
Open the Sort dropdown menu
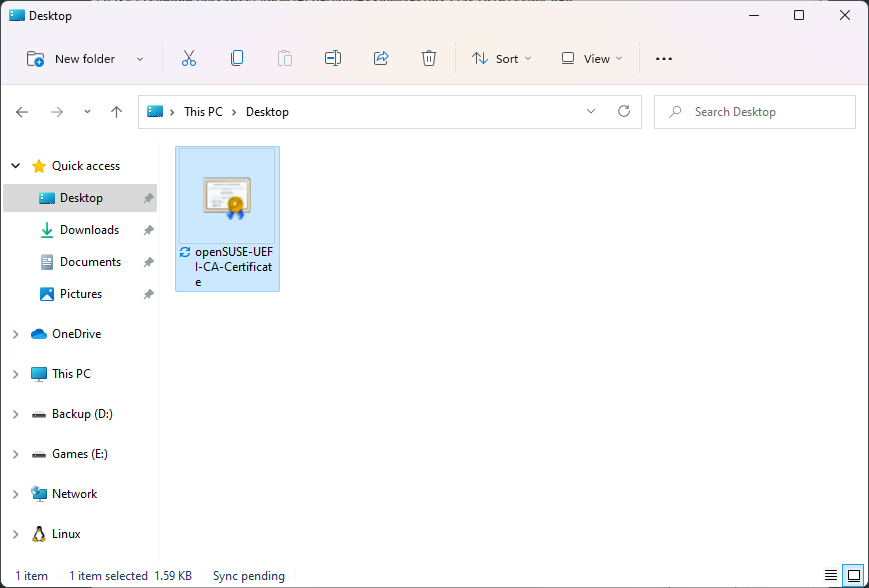pyautogui.click(x=502, y=59)
